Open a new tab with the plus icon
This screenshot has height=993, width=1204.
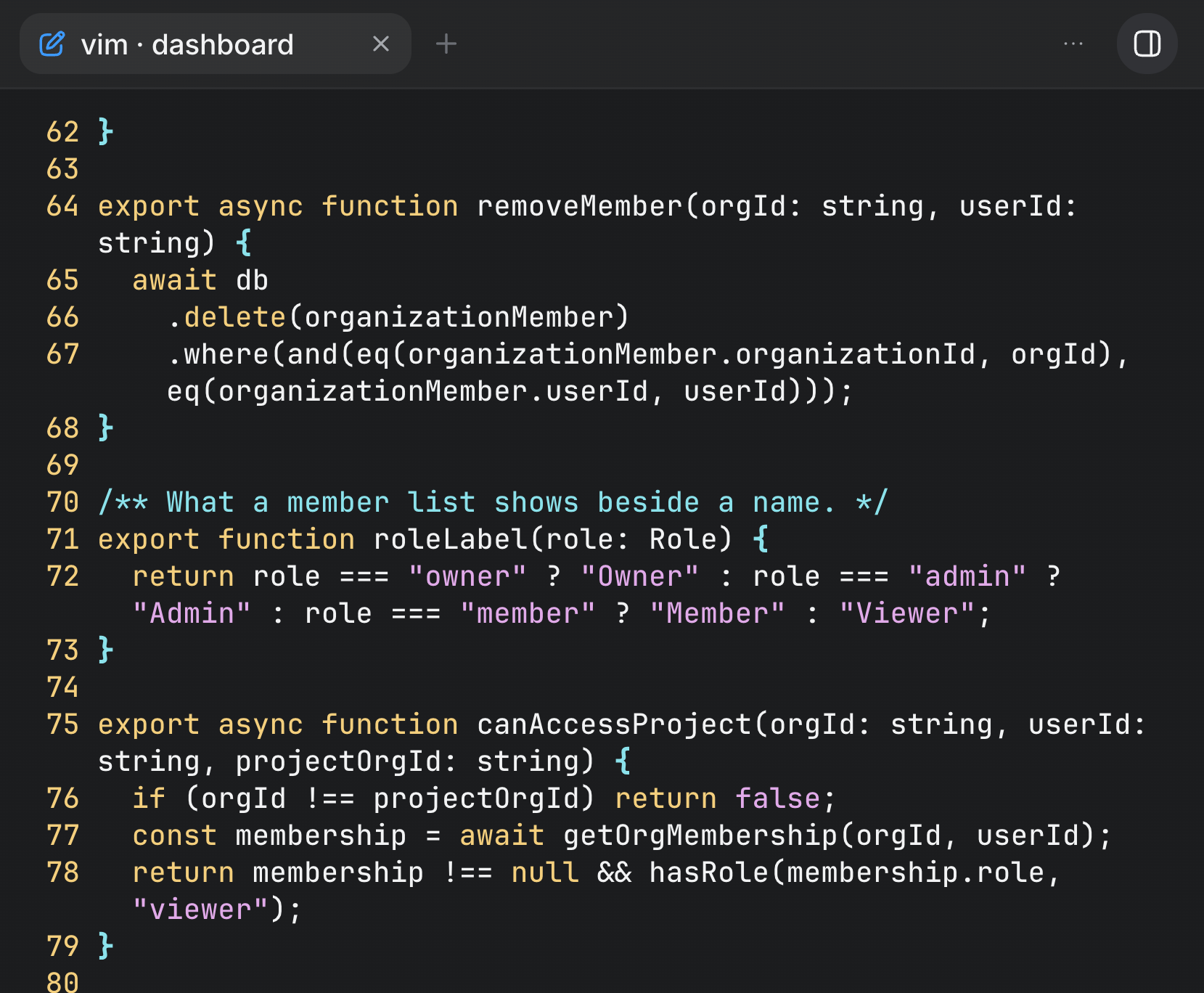[446, 44]
